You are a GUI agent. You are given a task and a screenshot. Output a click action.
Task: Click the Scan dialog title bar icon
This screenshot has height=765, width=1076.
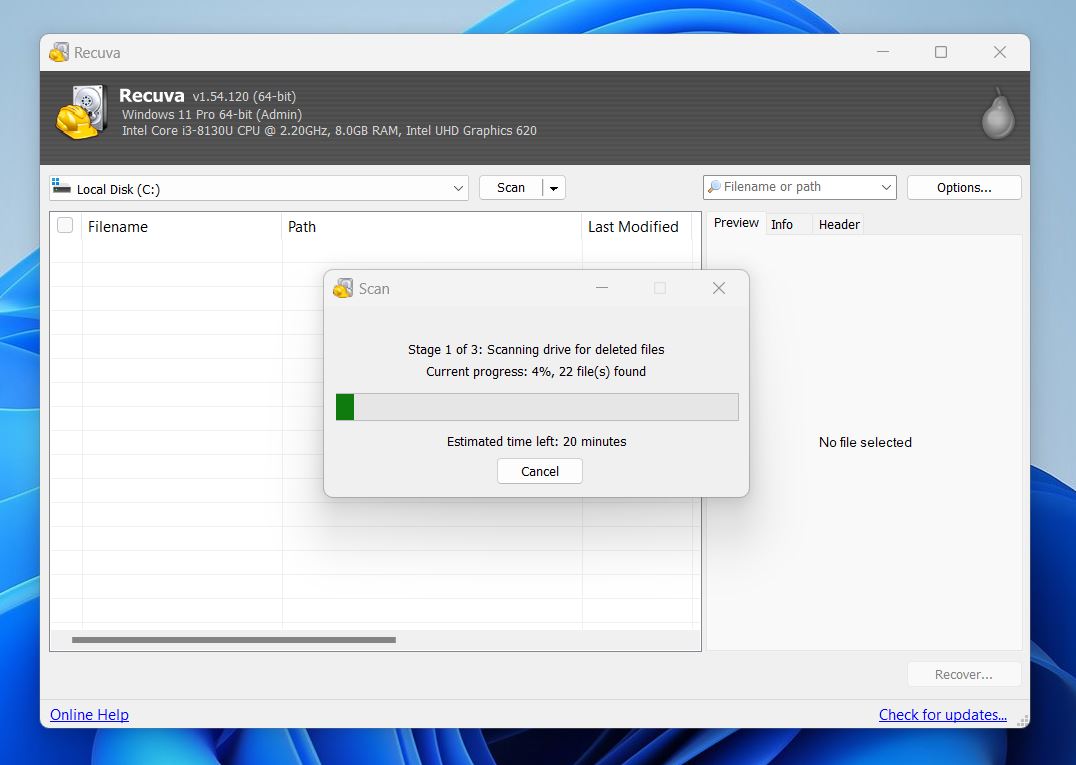pyautogui.click(x=344, y=288)
